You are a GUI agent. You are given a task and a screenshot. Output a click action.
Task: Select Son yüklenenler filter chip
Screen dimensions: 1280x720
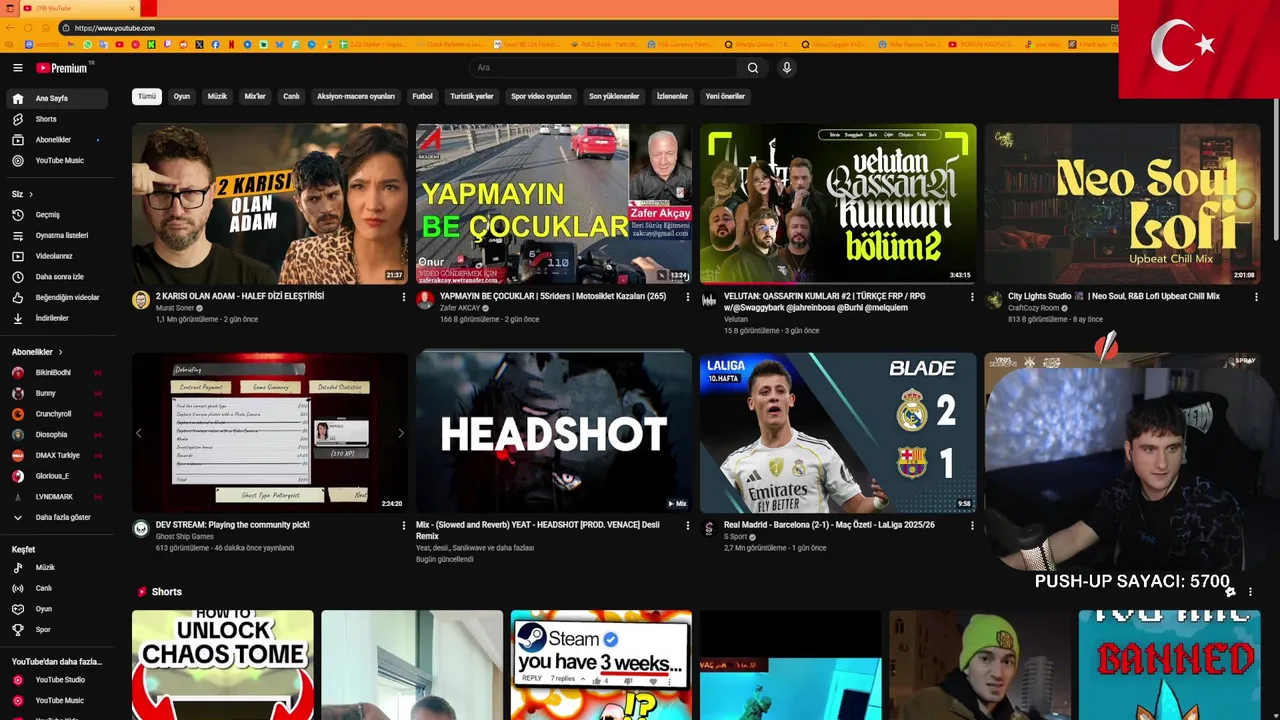[614, 97]
